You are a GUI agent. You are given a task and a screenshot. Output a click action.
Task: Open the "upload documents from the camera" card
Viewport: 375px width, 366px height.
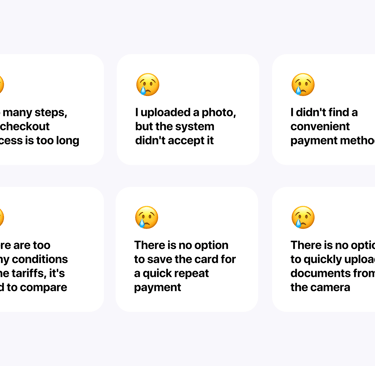pyautogui.click(x=323, y=249)
